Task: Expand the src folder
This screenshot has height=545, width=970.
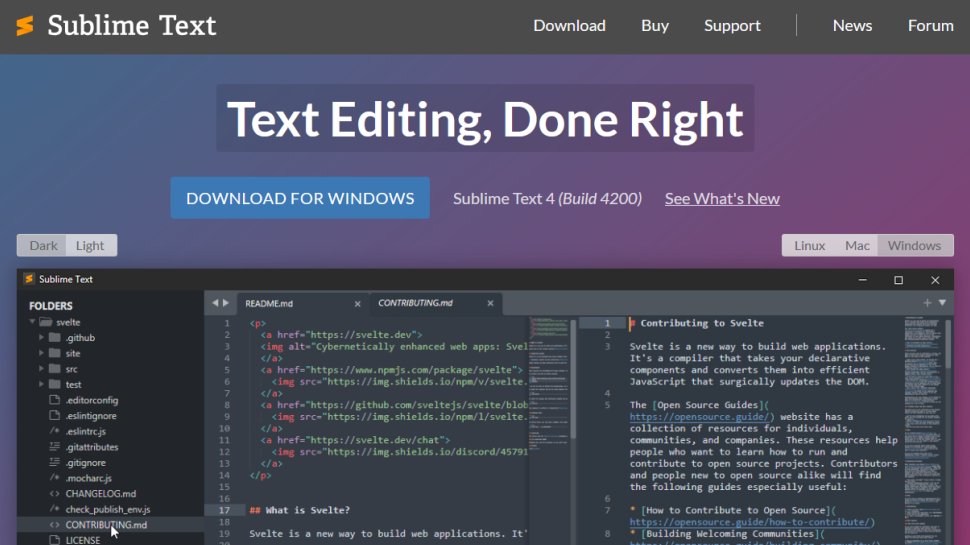Action: click(x=41, y=369)
